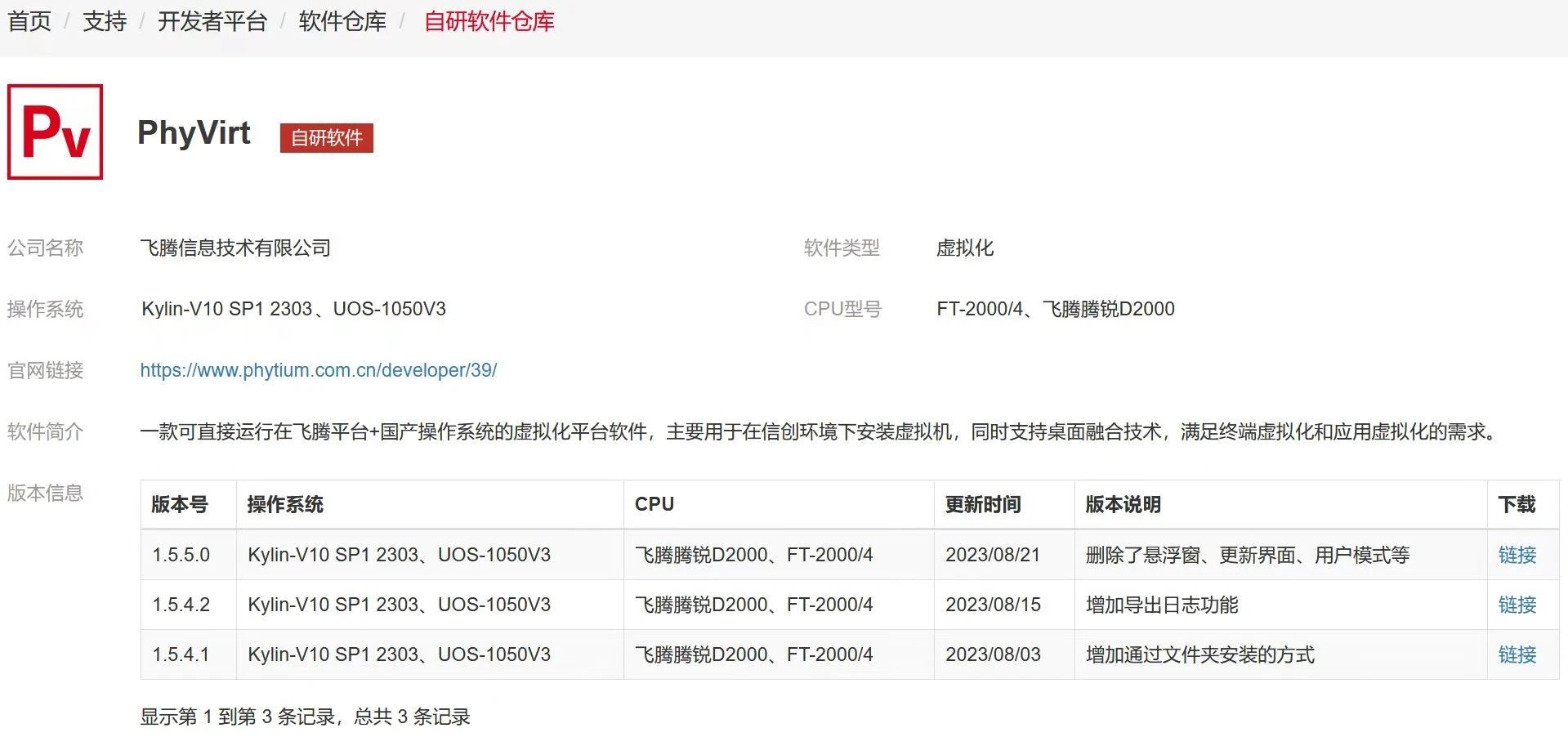Click the CPU column header

click(779, 504)
